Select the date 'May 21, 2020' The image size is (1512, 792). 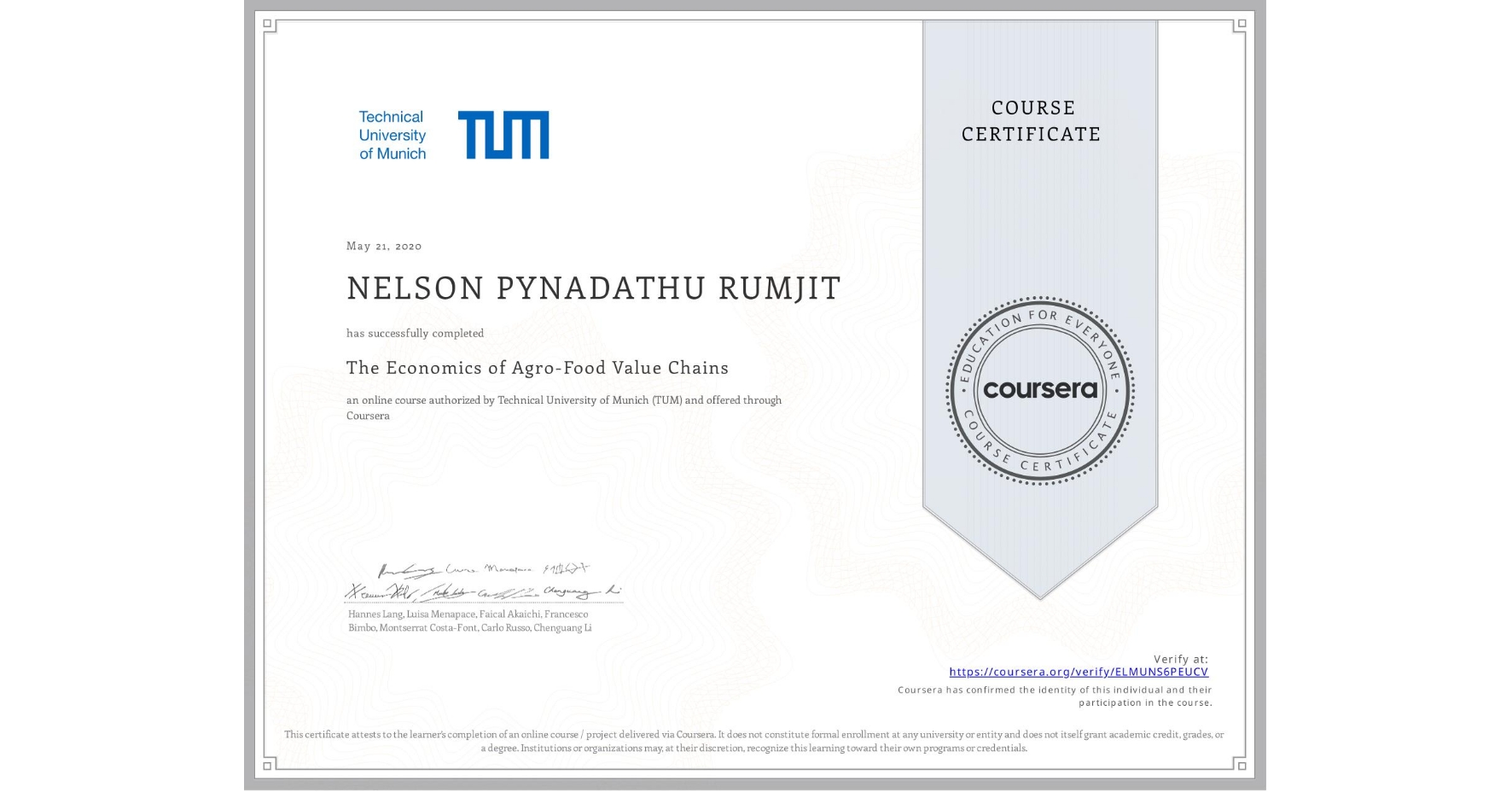tap(384, 246)
